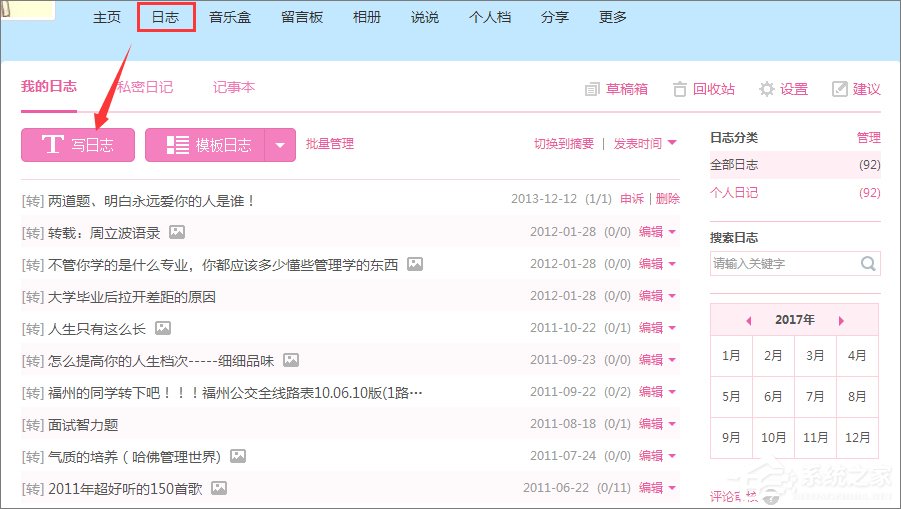Select 9月 in the calendar
The image size is (901, 509).
731,438
